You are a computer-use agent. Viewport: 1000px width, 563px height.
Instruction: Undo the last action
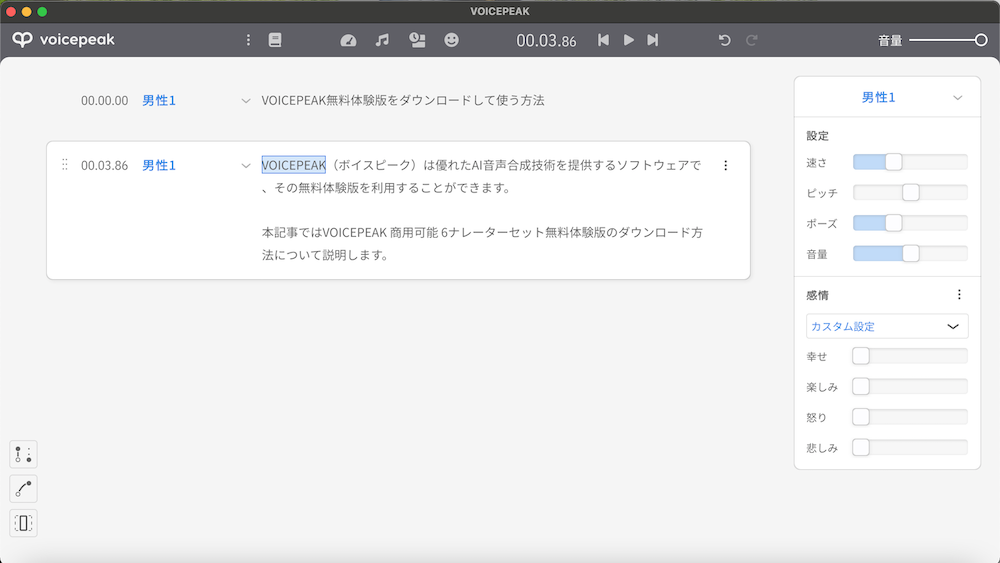point(724,40)
